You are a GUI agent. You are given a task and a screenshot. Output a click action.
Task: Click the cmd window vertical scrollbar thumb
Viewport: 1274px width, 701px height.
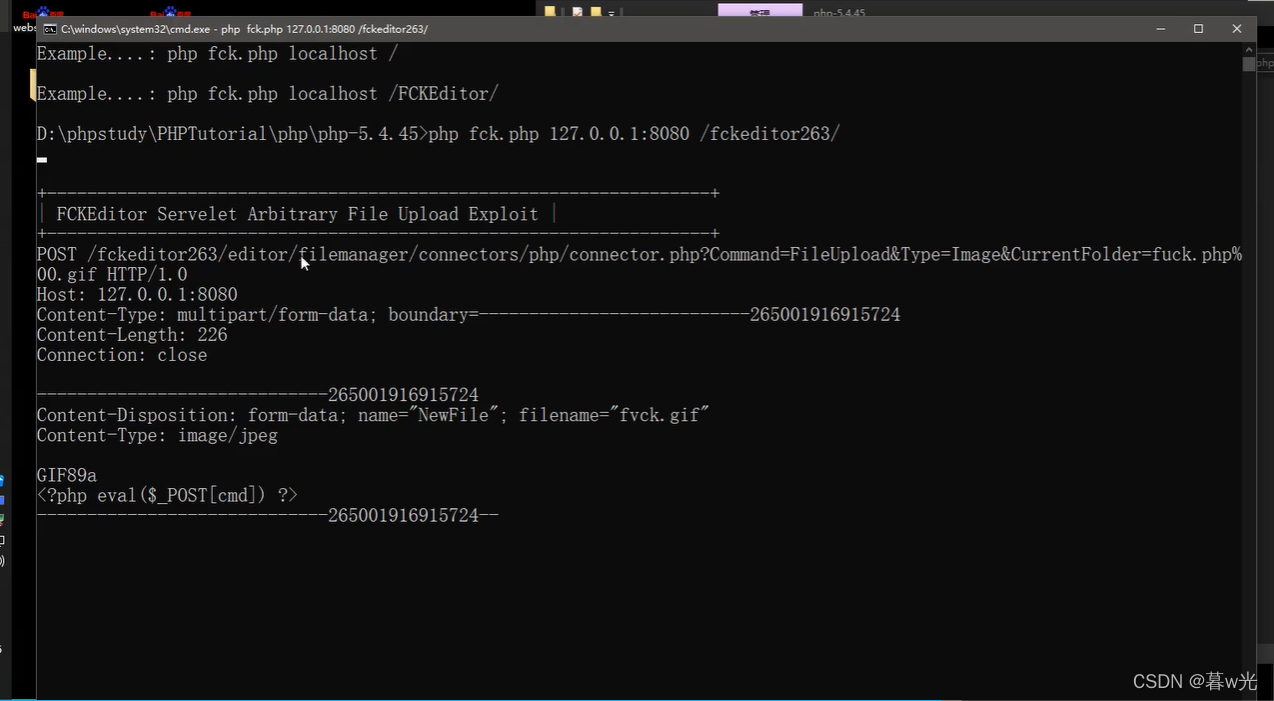1248,64
